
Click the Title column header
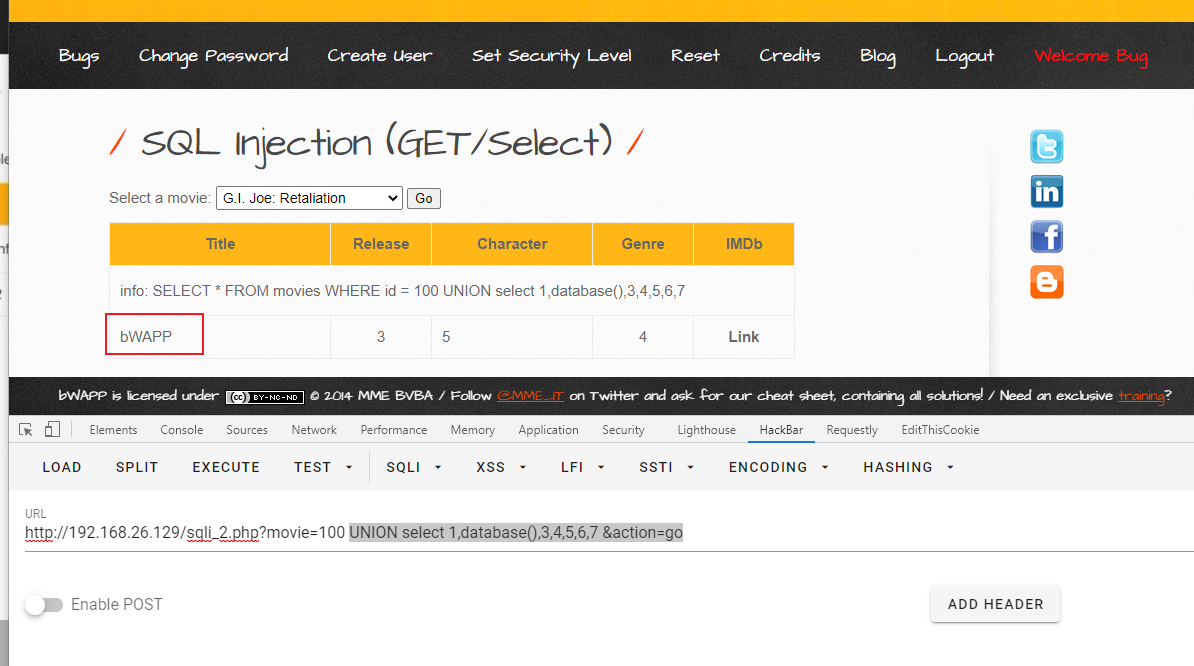pos(220,244)
